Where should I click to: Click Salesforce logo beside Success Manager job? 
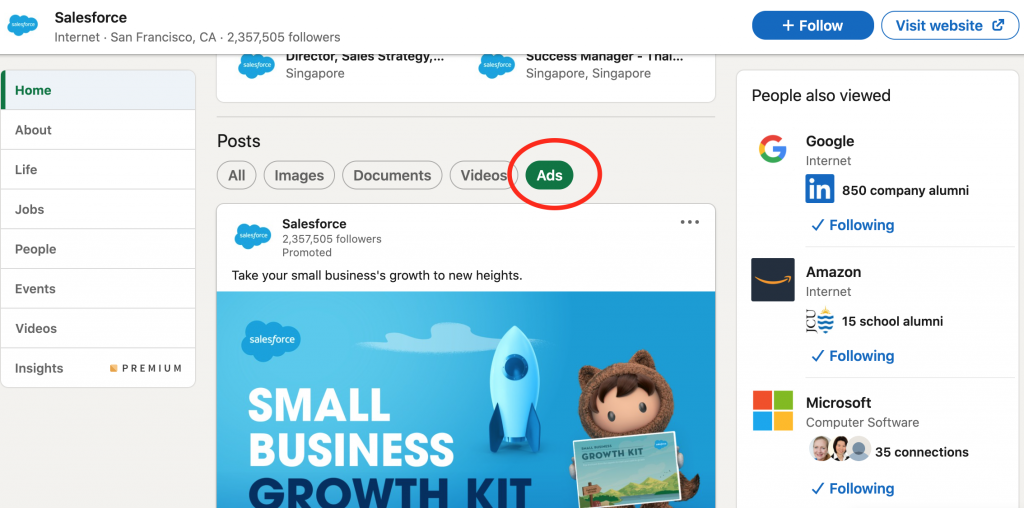496,66
